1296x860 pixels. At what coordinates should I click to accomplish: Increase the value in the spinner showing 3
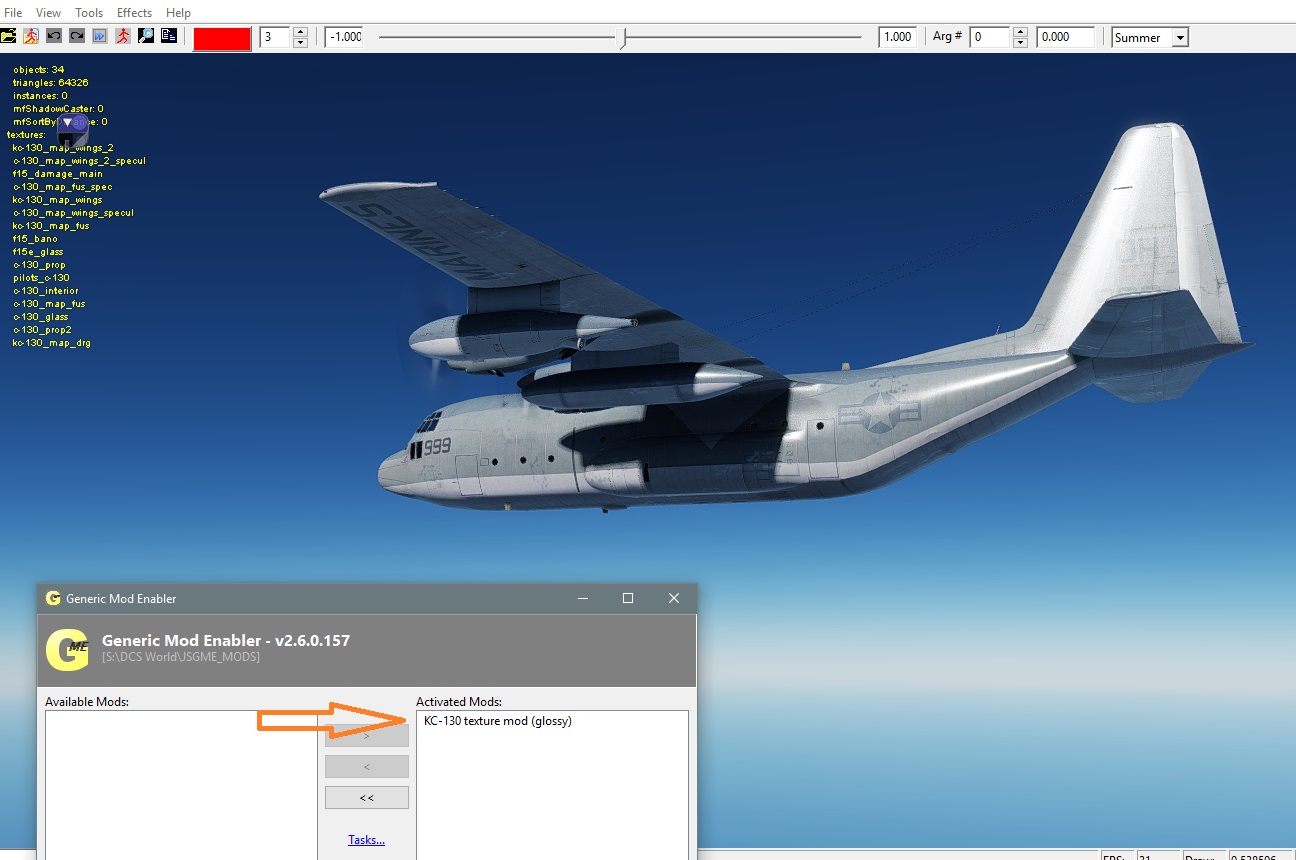[x=300, y=32]
